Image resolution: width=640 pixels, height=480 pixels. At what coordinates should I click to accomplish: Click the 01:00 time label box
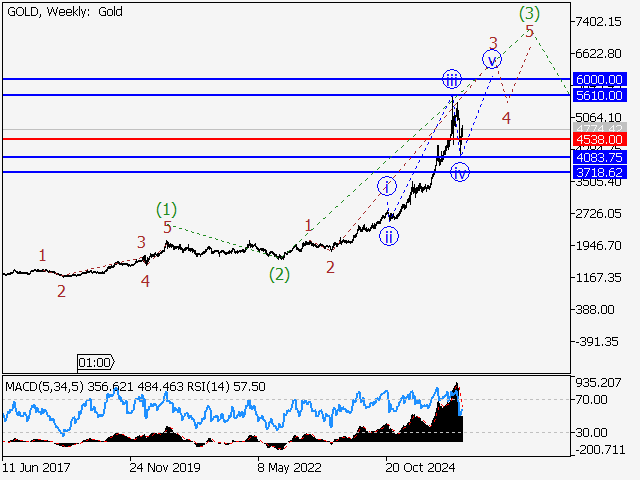coord(96,362)
